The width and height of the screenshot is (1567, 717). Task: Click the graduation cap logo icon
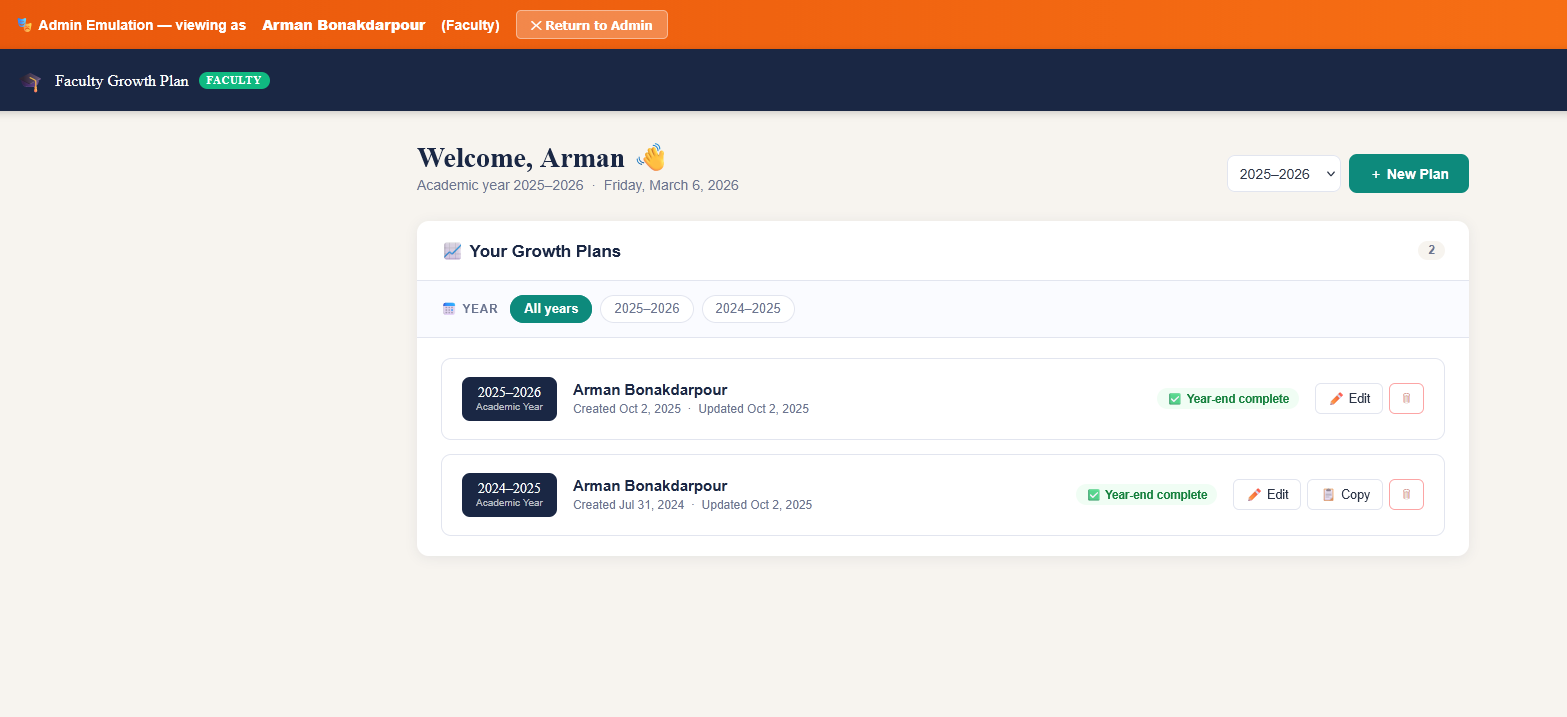(32, 82)
